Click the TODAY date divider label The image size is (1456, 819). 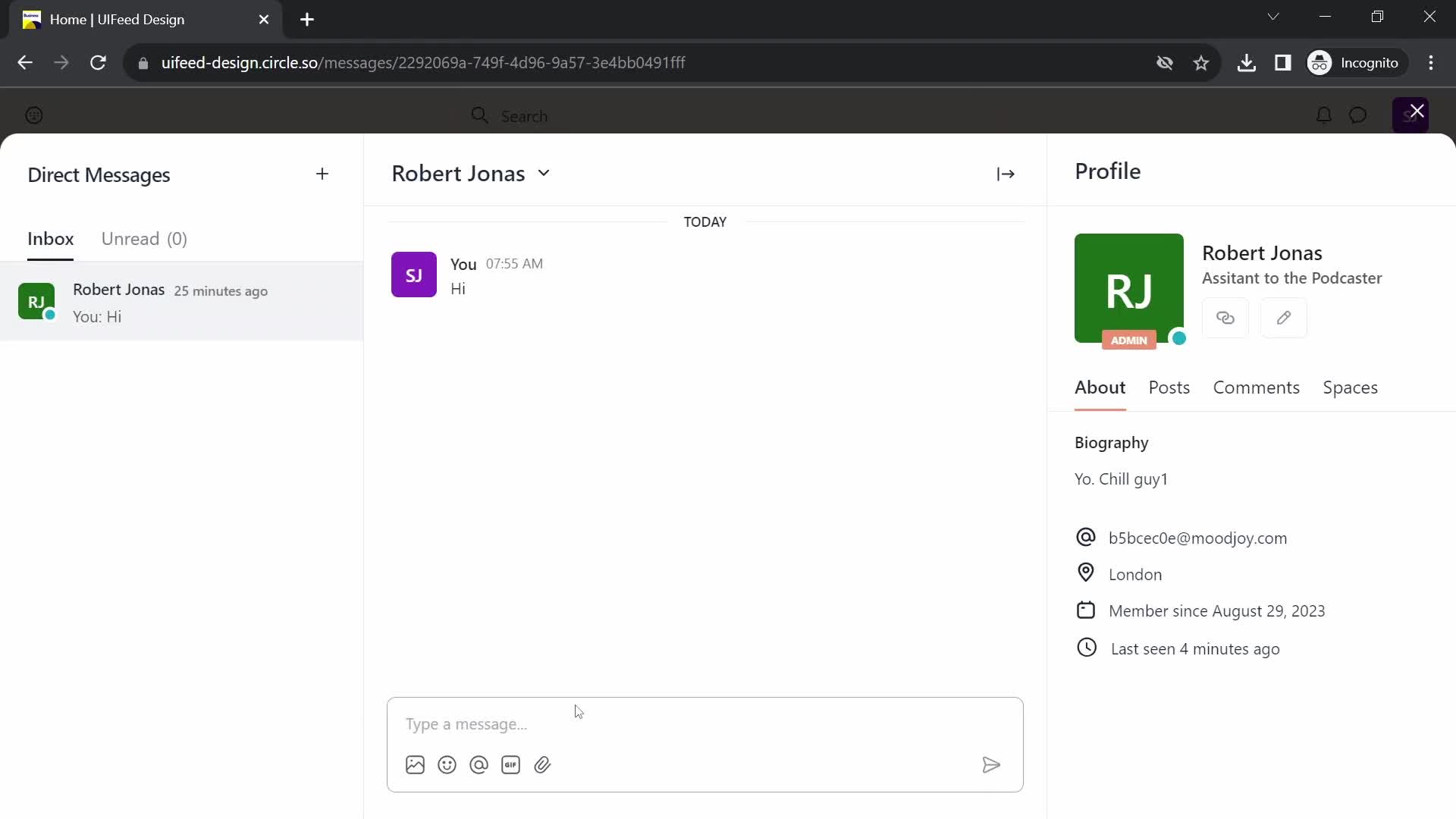coord(704,222)
